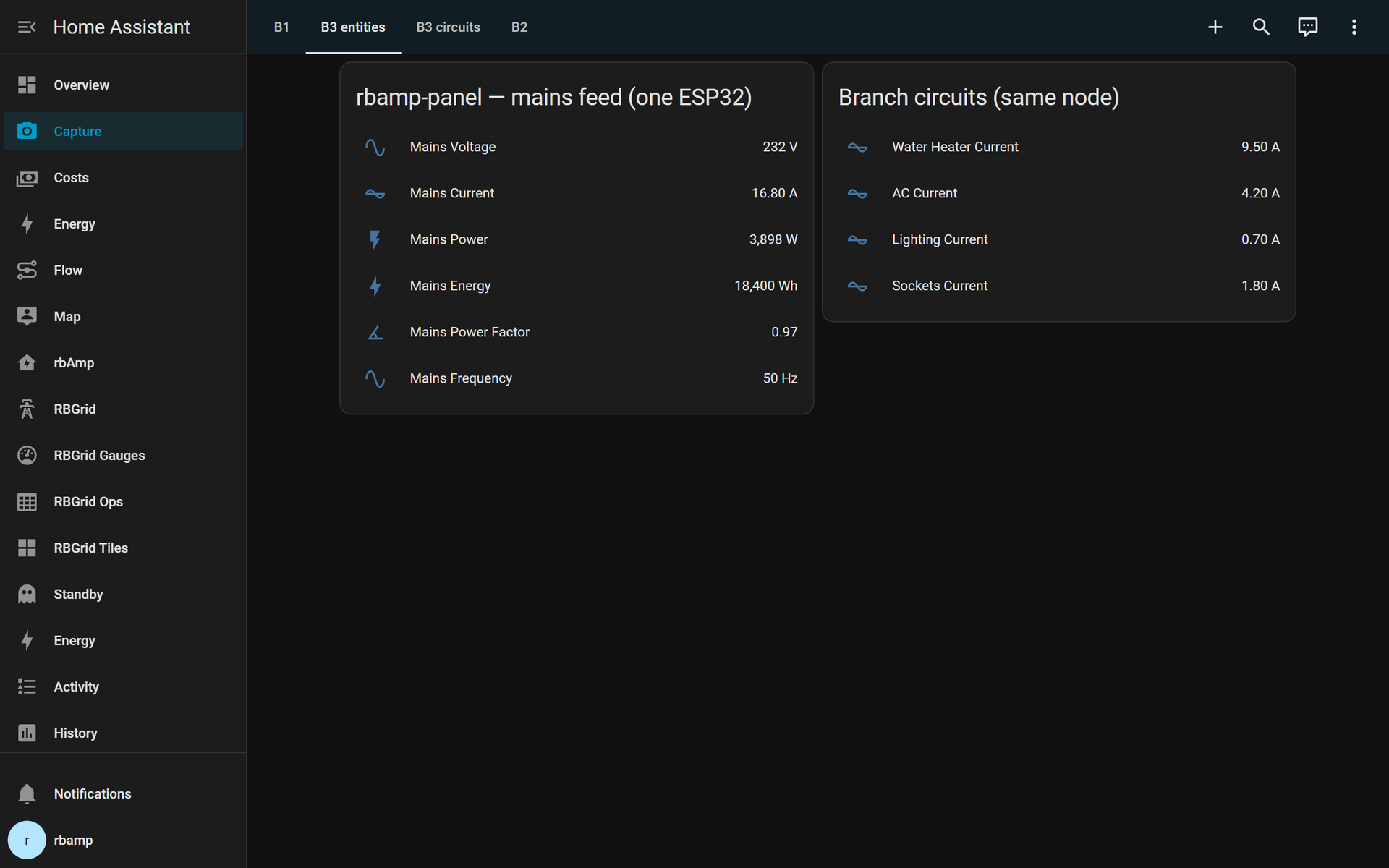
Task: Click the Lighting Current icon
Action: [x=857, y=239]
